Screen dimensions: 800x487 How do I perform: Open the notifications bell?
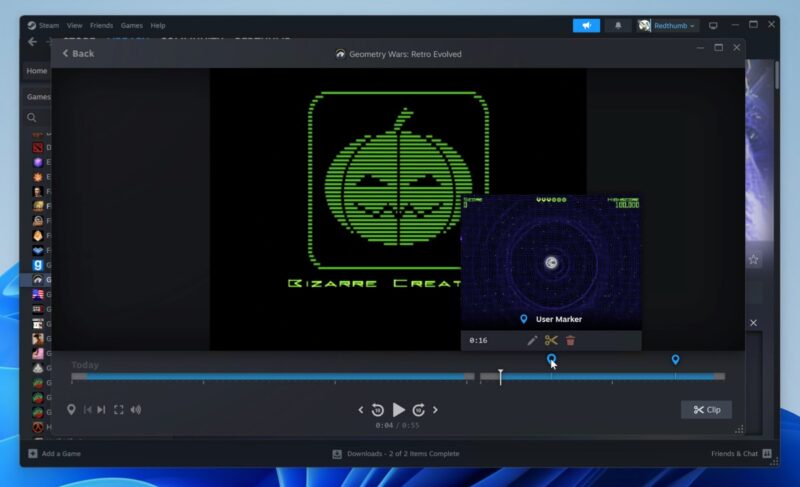(x=618, y=25)
